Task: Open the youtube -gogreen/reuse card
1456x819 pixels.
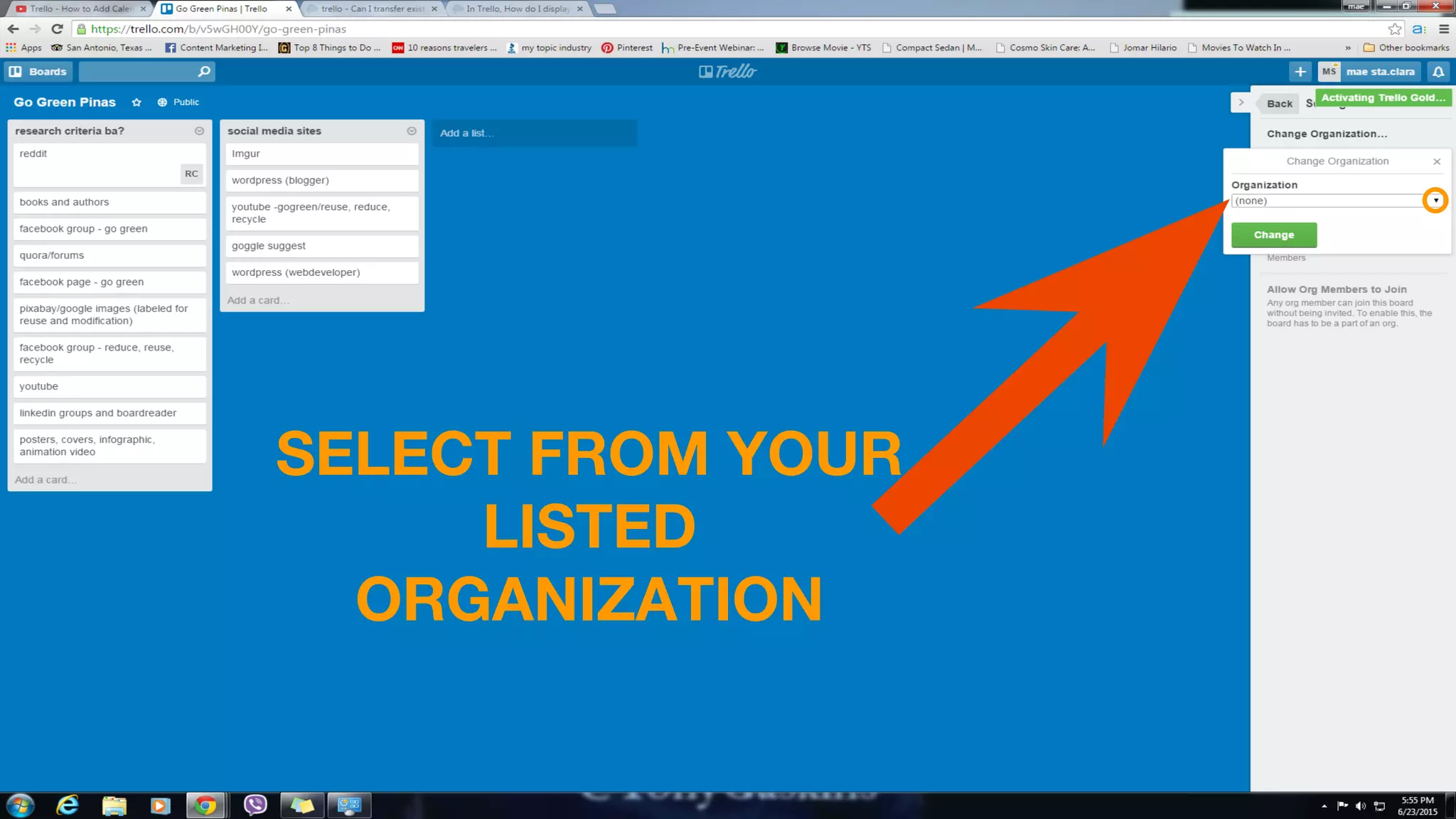Action: click(322, 213)
